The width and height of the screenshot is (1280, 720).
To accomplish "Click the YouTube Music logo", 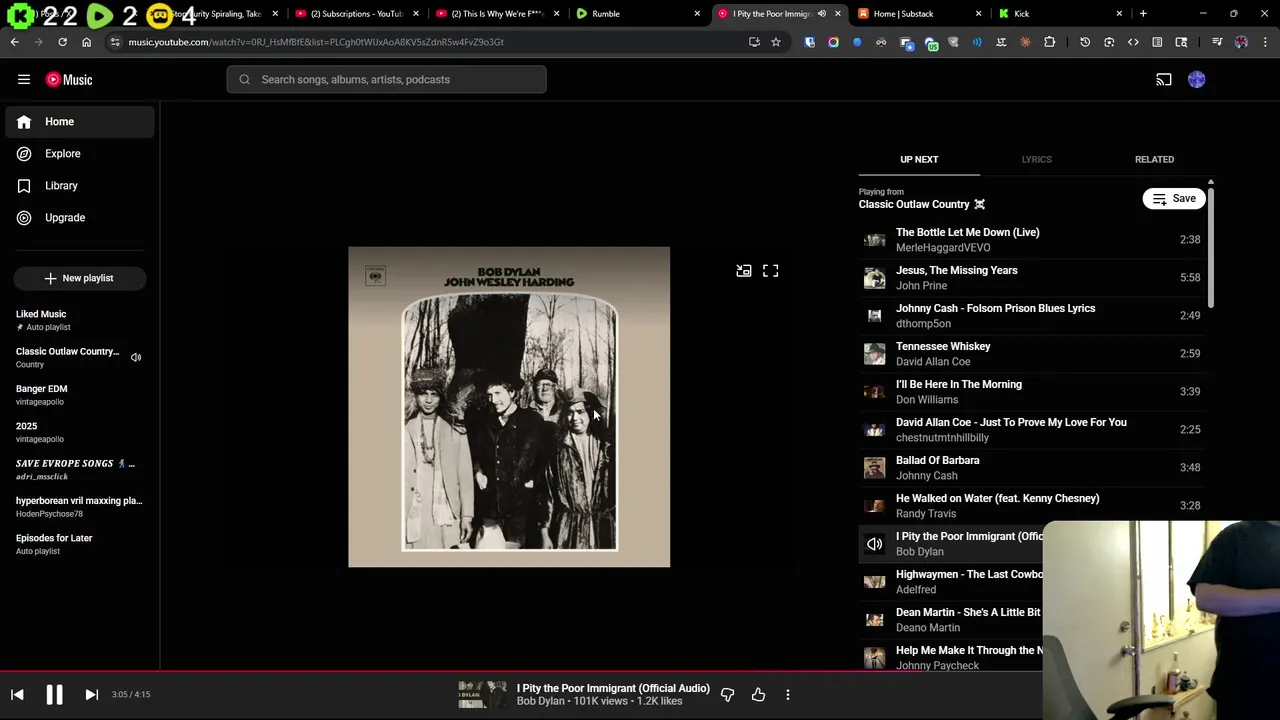I will coord(69,79).
